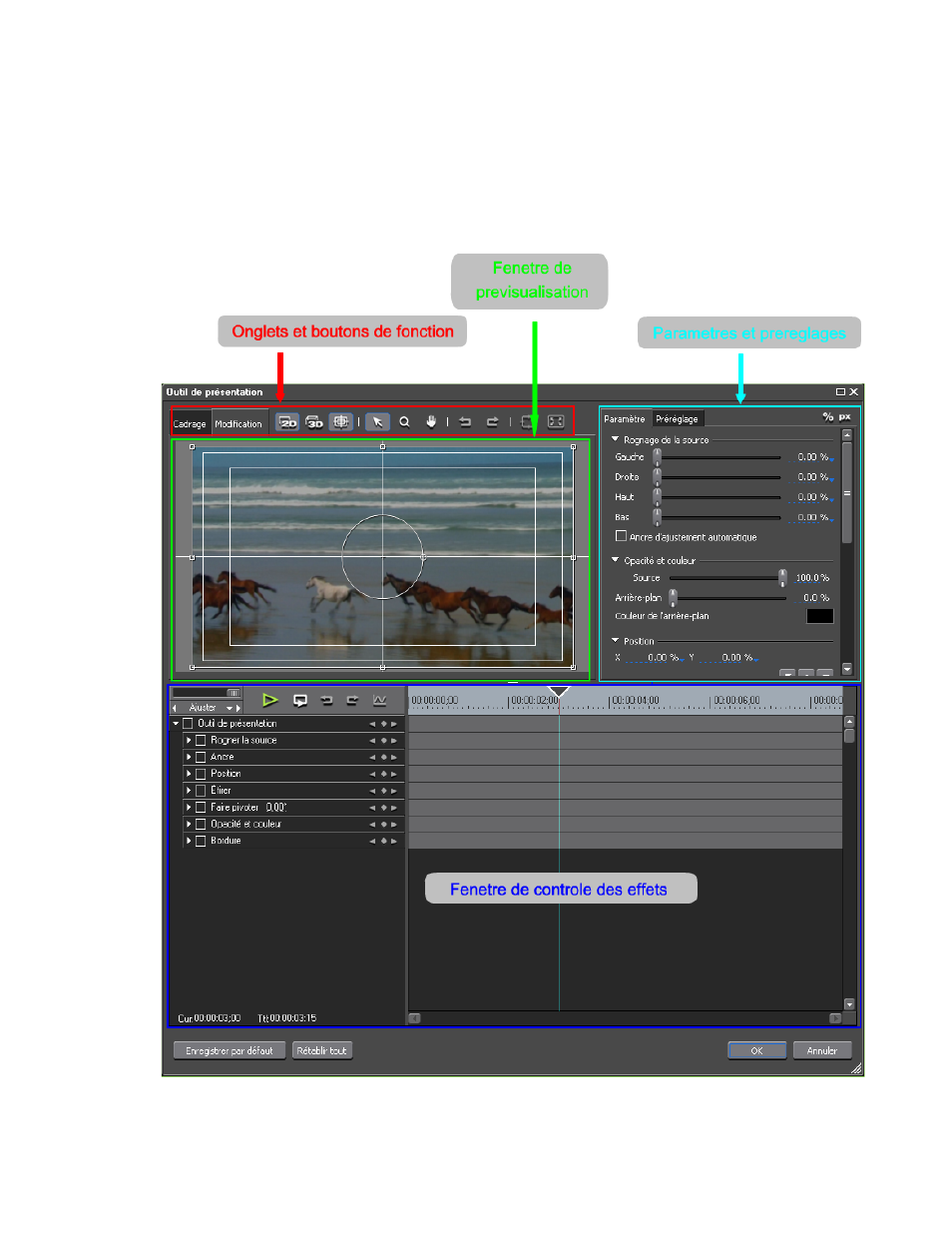Add keyframe diamond on Position row
Viewport: 952px width, 1233px height.
click(x=383, y=774)
